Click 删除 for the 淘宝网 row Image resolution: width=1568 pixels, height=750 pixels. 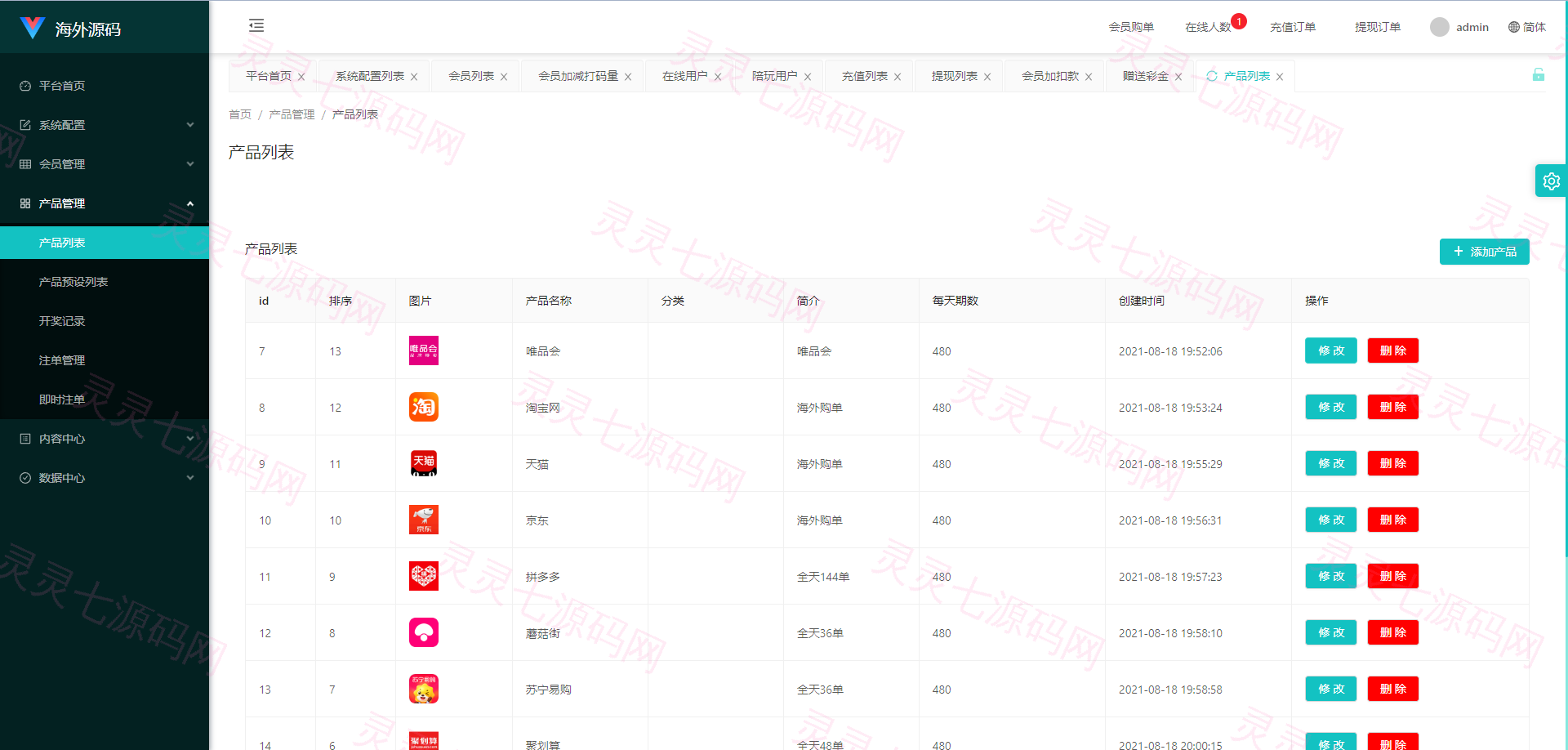point(1393,407)
